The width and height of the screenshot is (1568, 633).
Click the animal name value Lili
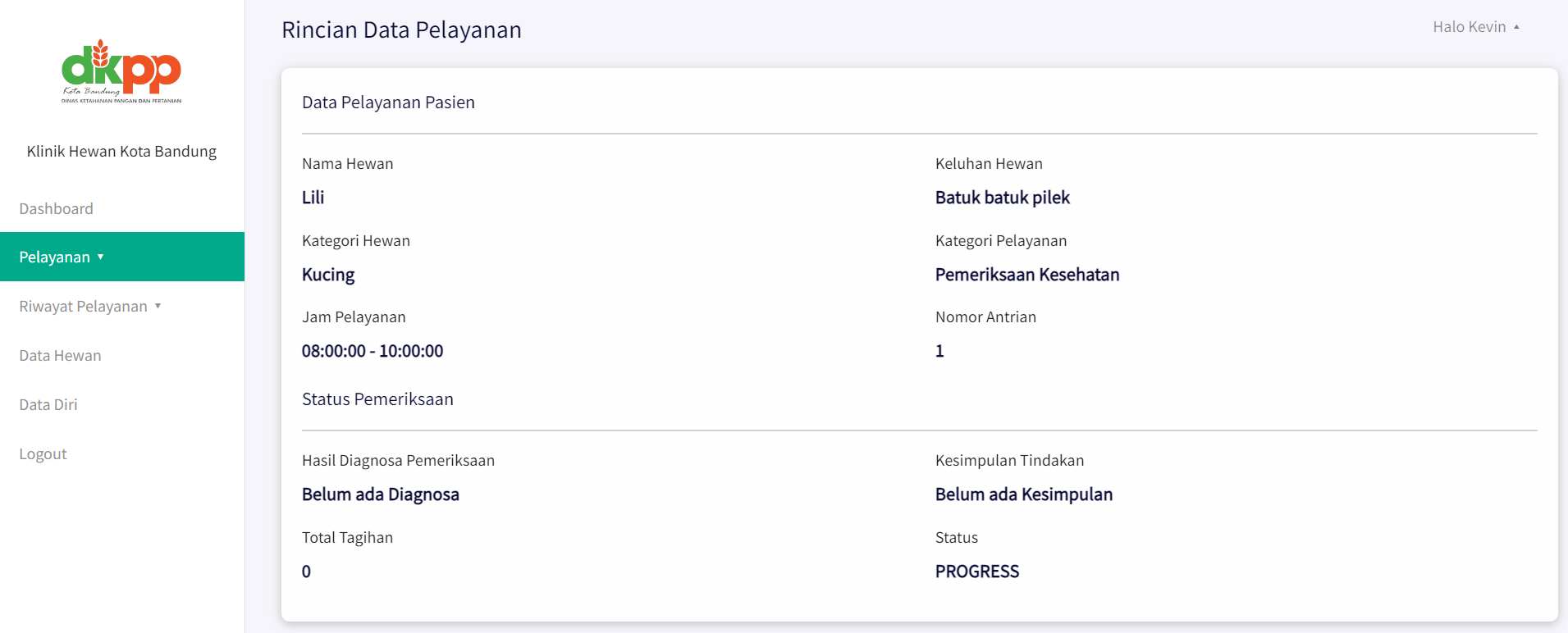313,198
